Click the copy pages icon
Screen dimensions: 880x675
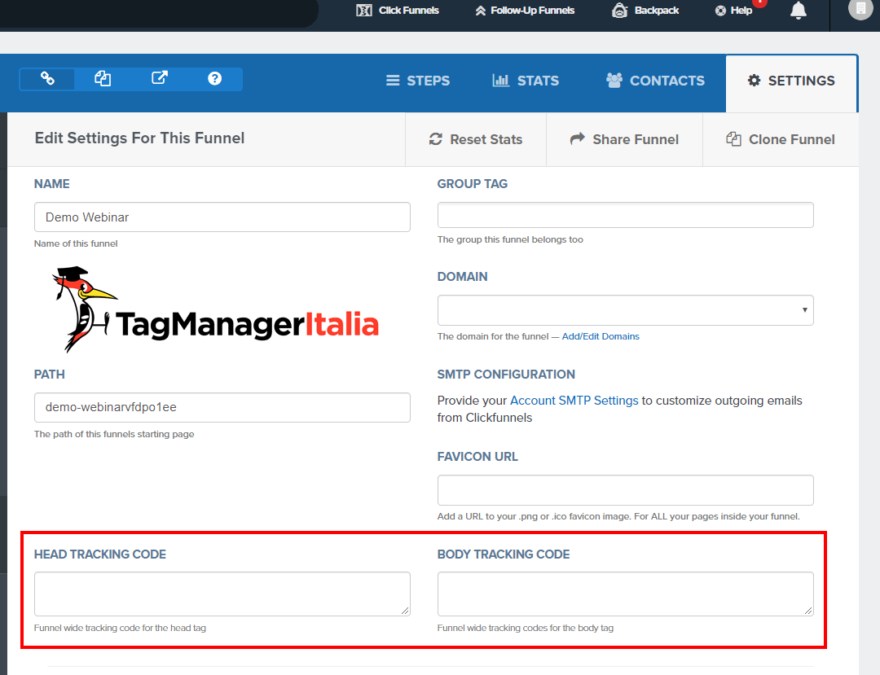tap(102, 78)
